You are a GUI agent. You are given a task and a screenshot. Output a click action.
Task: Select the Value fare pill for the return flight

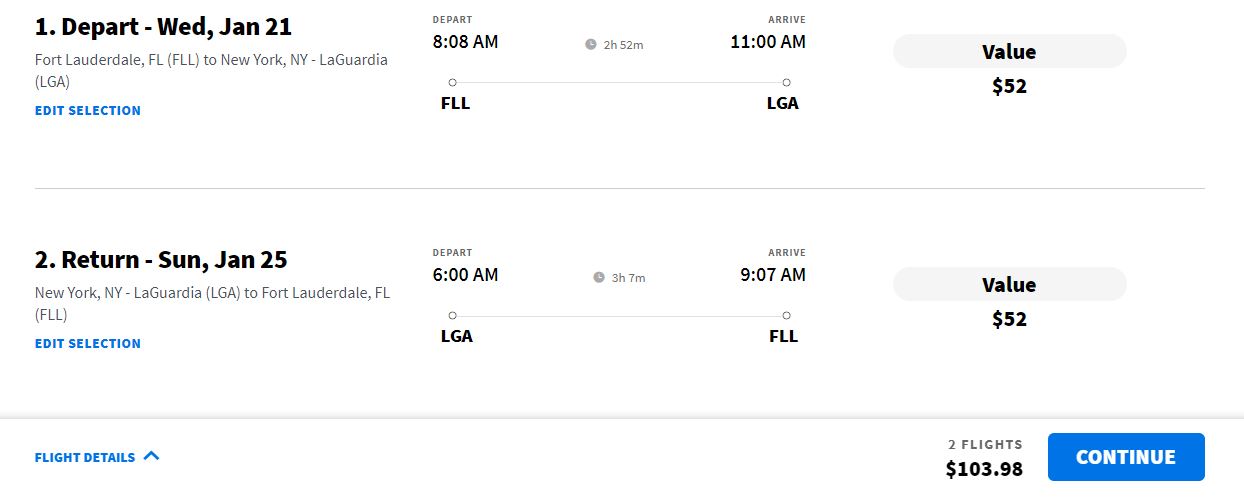(1009, 285)
